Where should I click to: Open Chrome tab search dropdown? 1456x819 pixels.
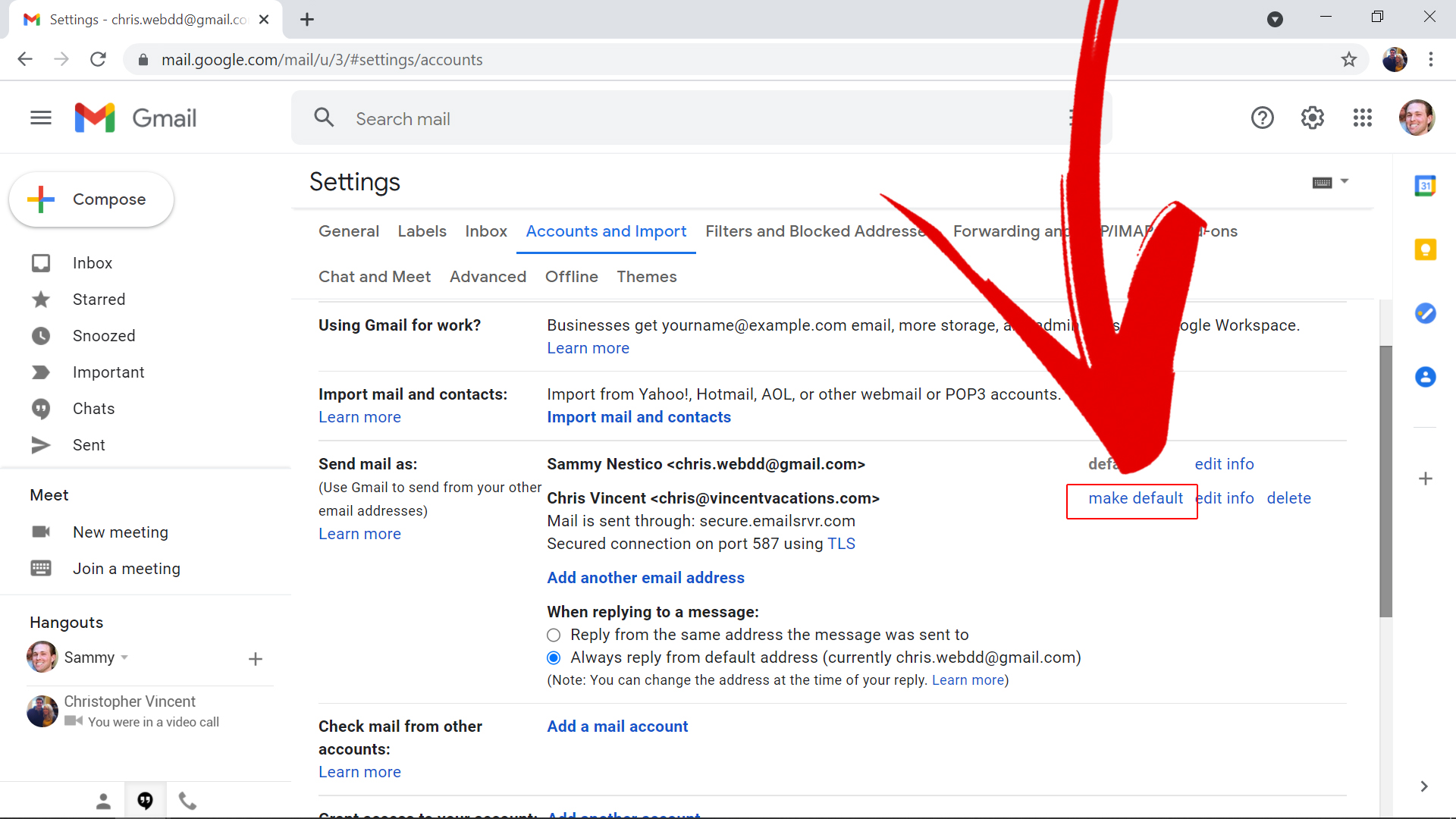tap(1276, 20)
